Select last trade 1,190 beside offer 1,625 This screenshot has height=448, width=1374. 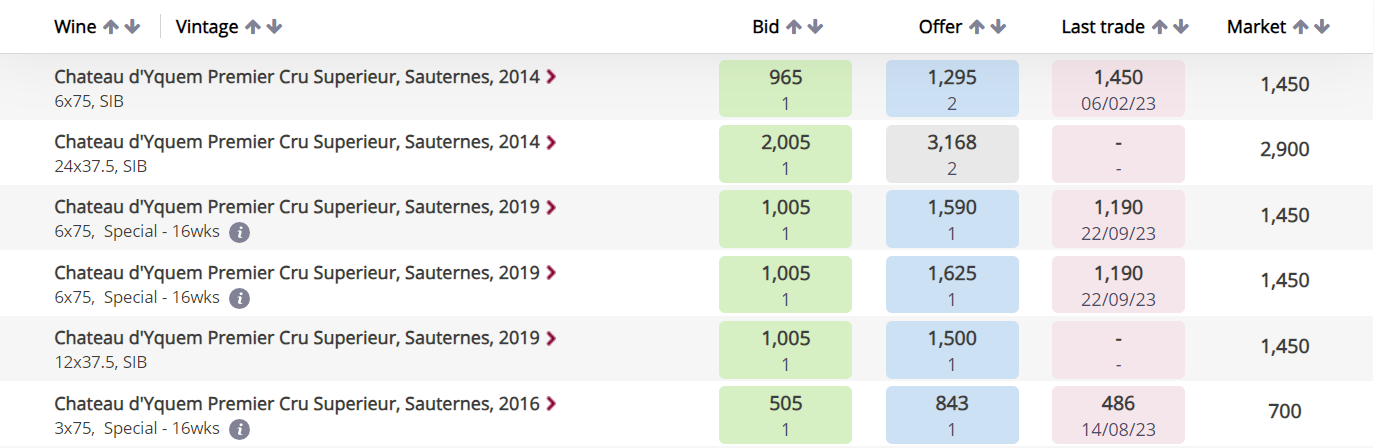(x=1118, y=284)
